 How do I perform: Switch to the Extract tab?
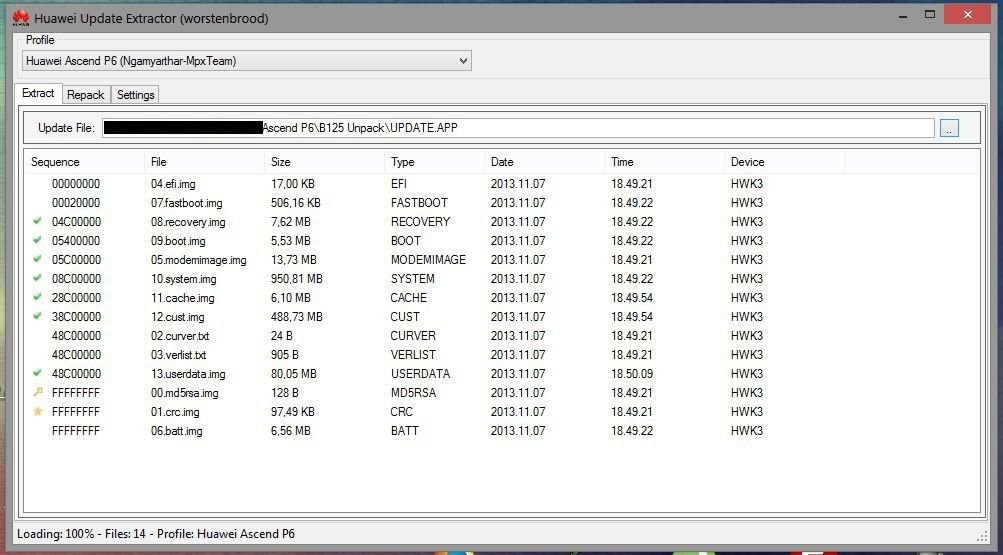[38, 93]
